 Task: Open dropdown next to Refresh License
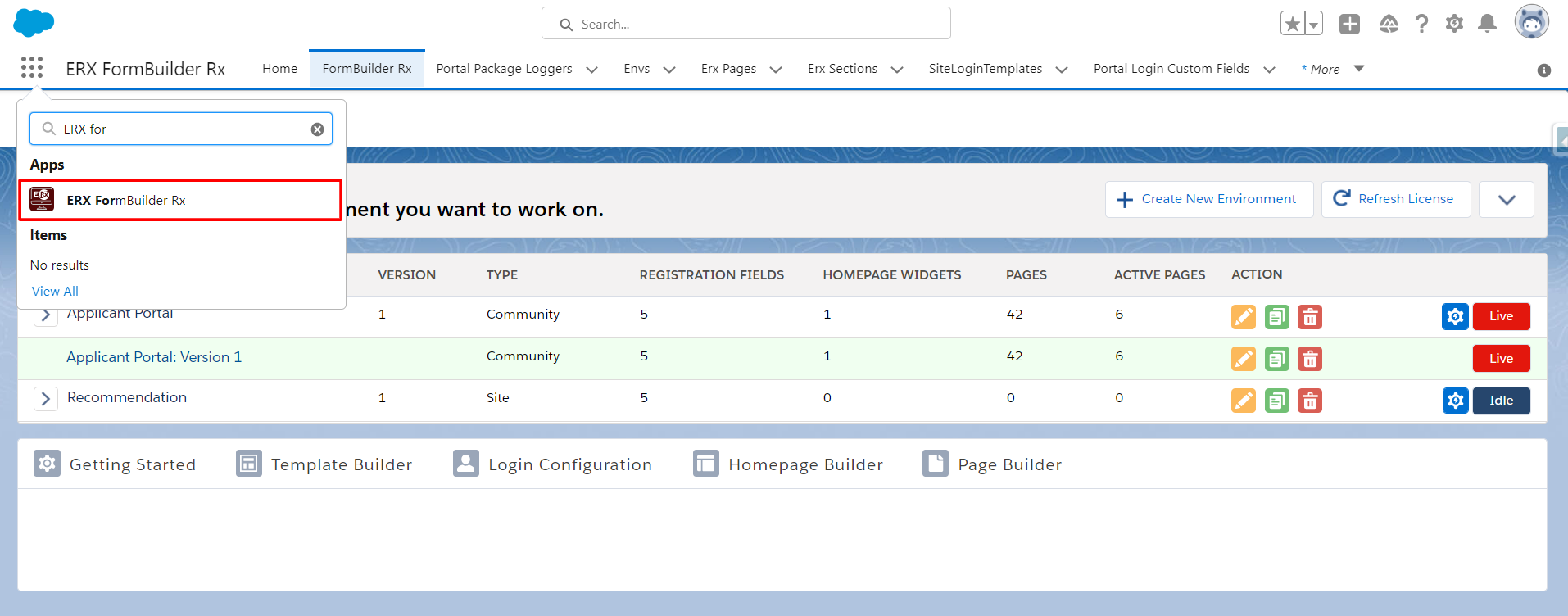[1506, 199]
